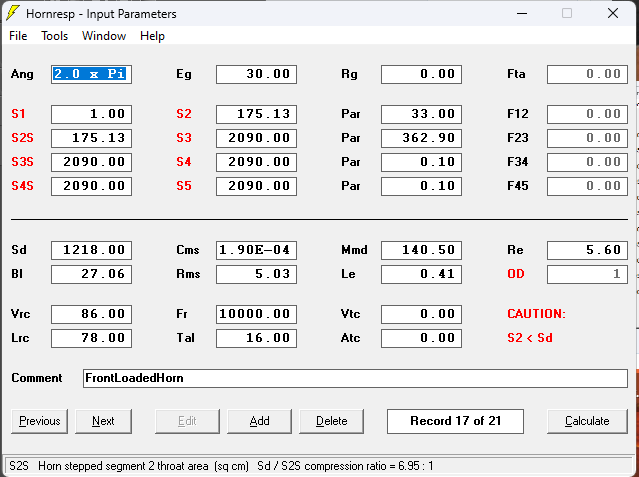
Task: Select the S2S input field
Action: pyautogui.click(x=91, y=138)
